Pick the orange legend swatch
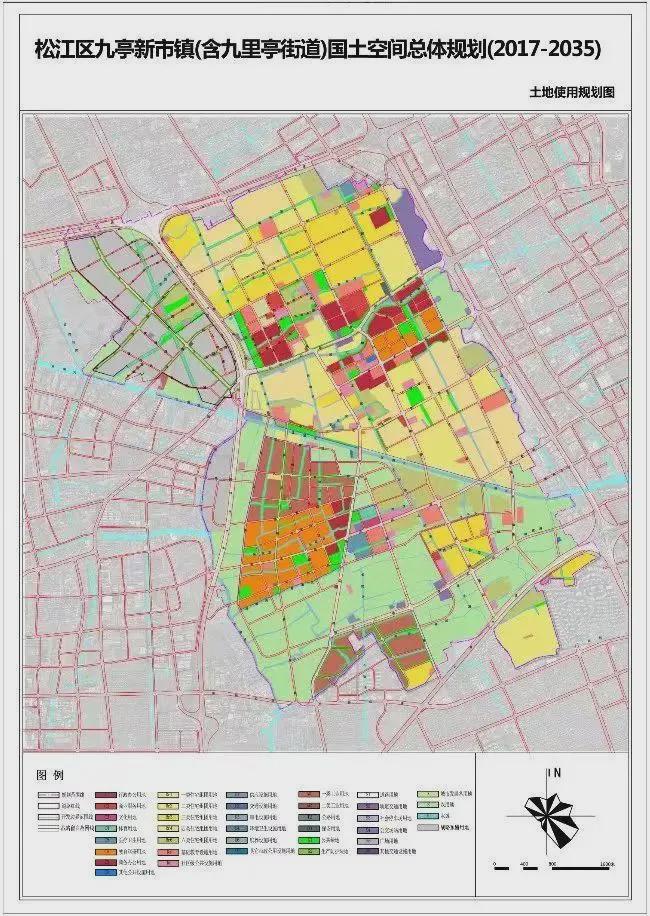This screenshot has width=650, height=916. point(106,851)
